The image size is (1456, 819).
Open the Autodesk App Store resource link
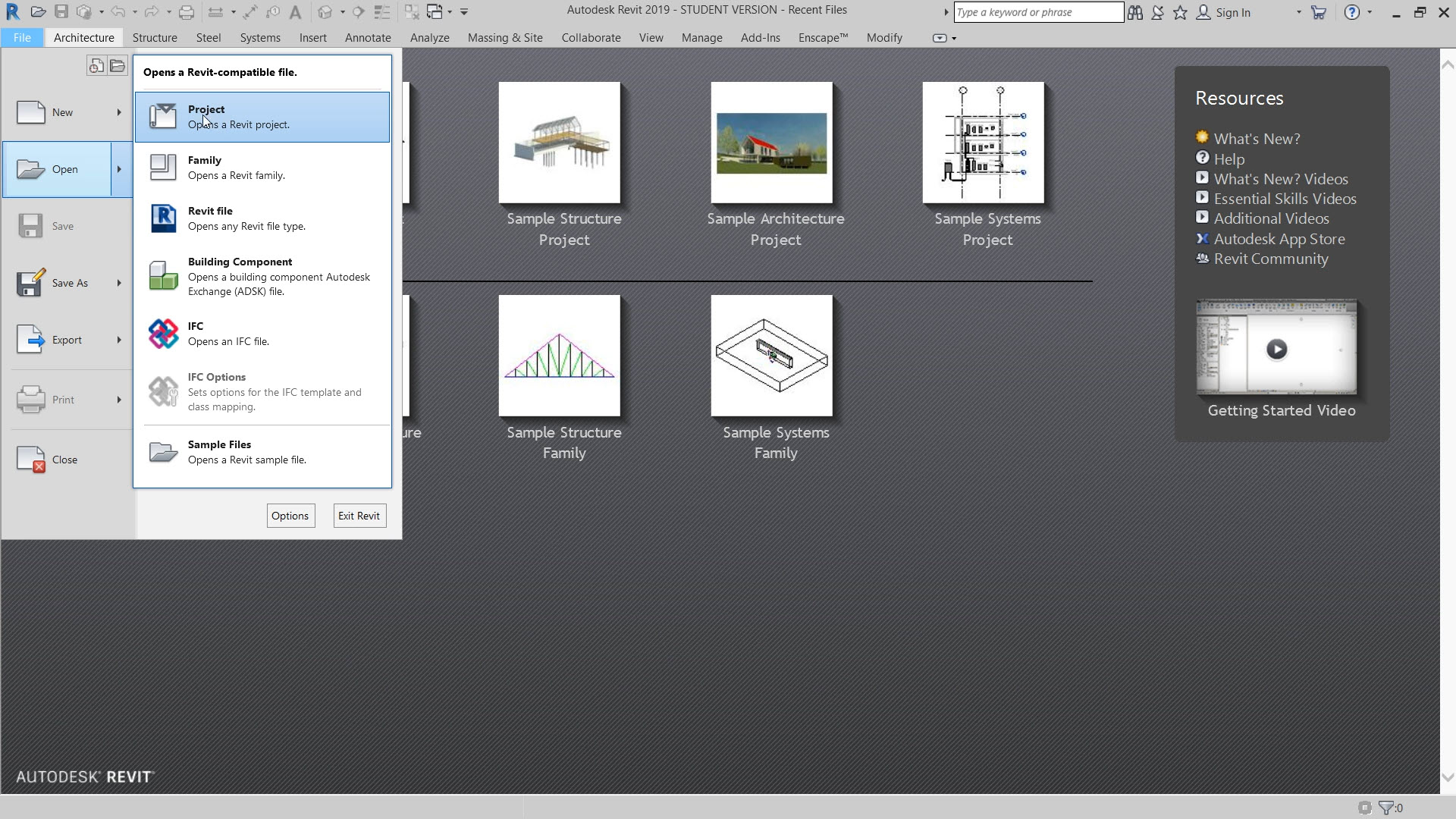tap(1279, 239)
